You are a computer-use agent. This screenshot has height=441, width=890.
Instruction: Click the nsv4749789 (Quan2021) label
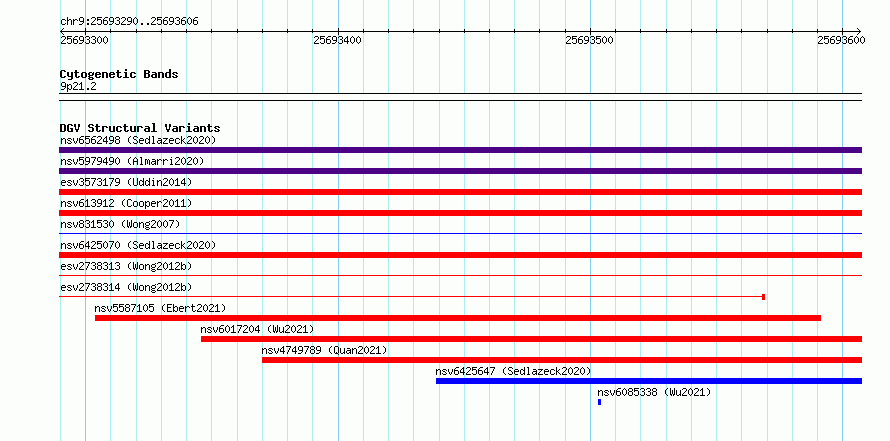pyautogui.click(x=324, y=350)
